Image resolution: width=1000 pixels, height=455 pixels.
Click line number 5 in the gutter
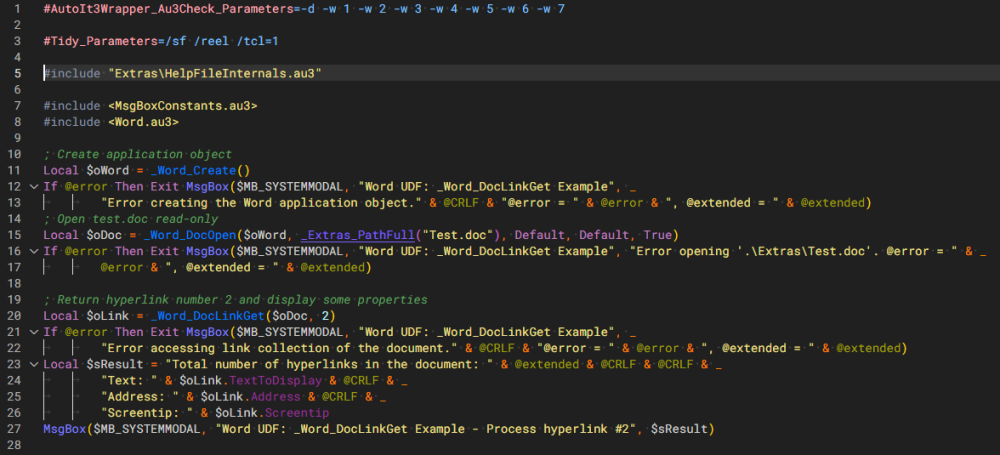17,73
